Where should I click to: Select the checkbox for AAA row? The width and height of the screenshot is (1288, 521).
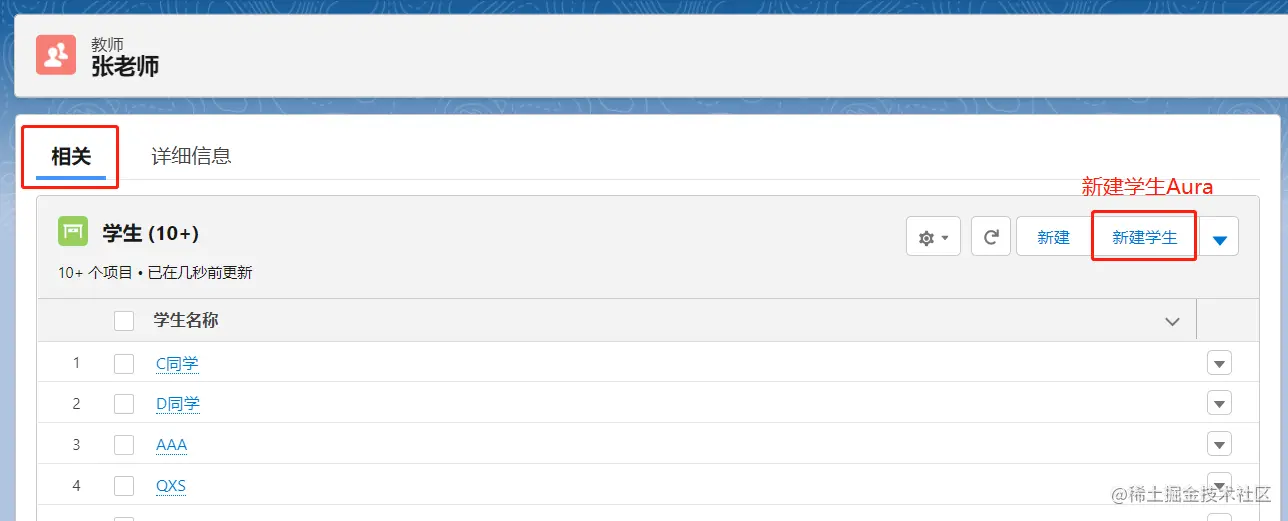[124, 445]
